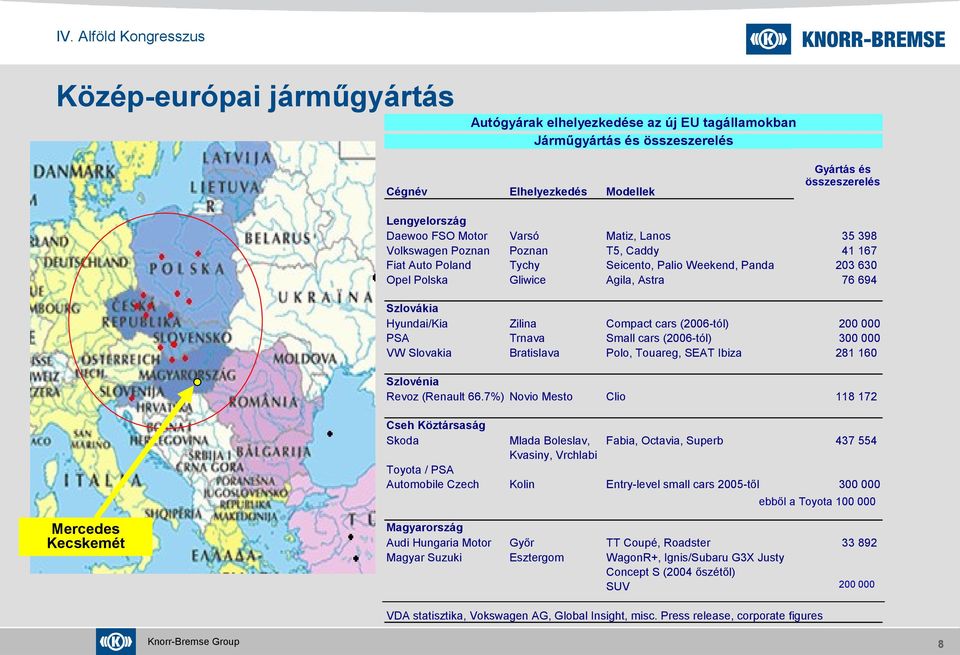Click the Modellek column header
The height and width of the screenshot is (655, 960).
click(630, 192)
